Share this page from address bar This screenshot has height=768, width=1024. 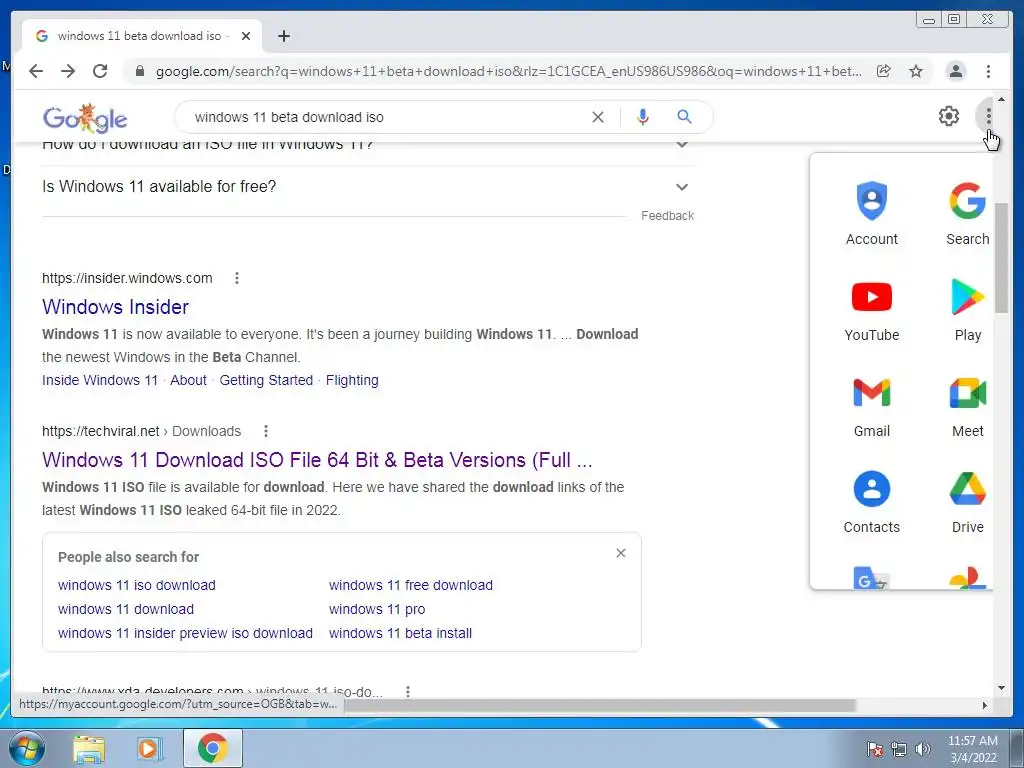883,71
